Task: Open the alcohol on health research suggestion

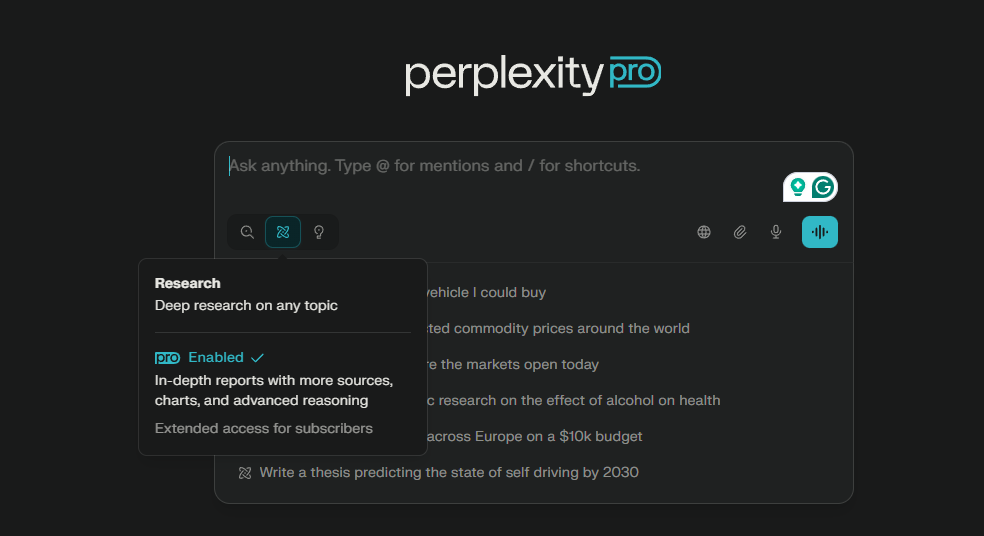Action: (x=573, y=400)
